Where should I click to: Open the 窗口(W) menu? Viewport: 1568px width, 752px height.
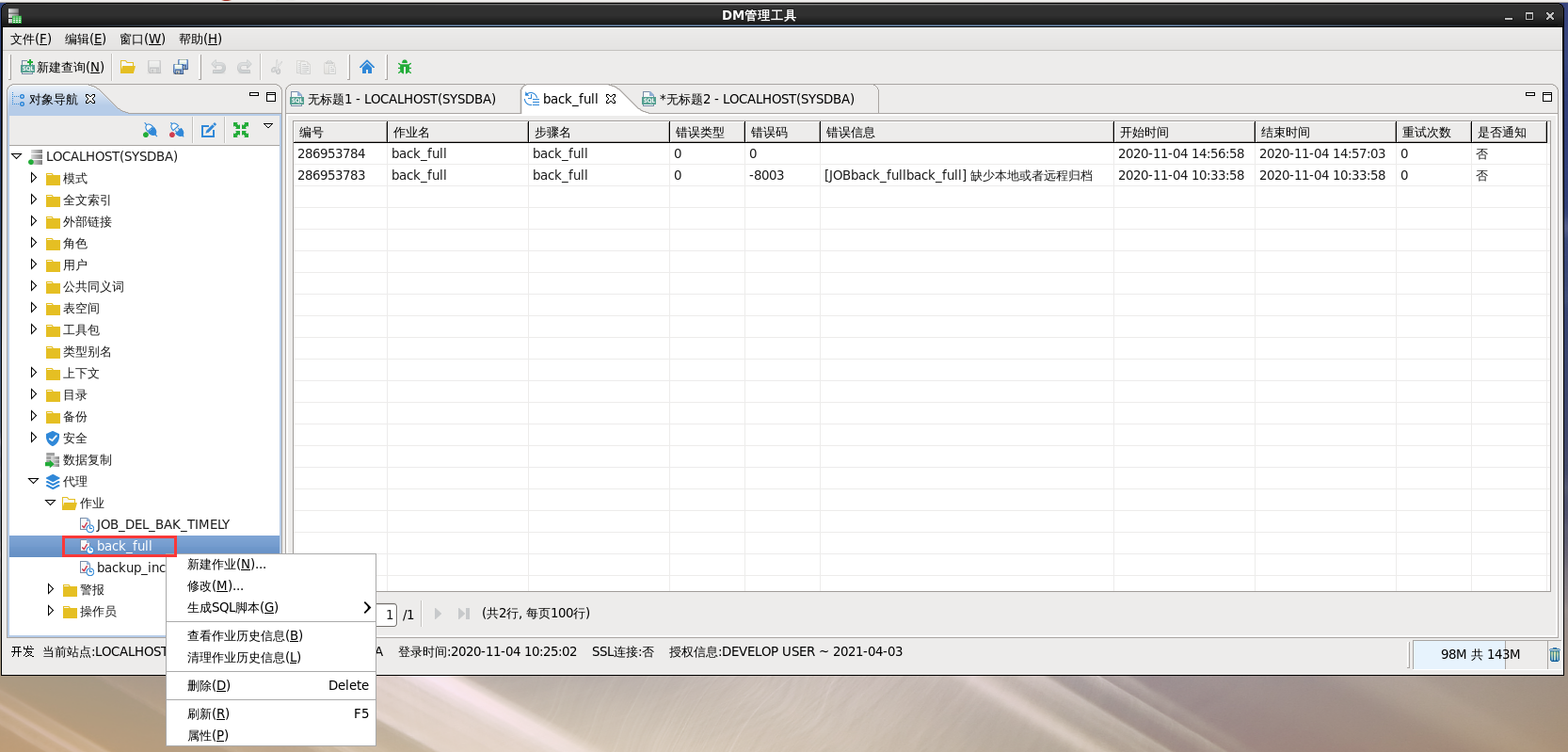point(142,39)
